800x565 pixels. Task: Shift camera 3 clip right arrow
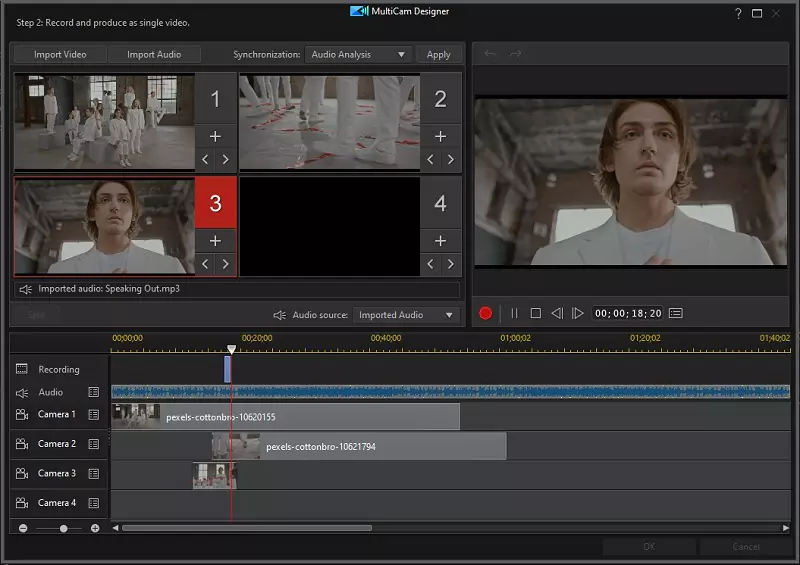tap(226, 264)
